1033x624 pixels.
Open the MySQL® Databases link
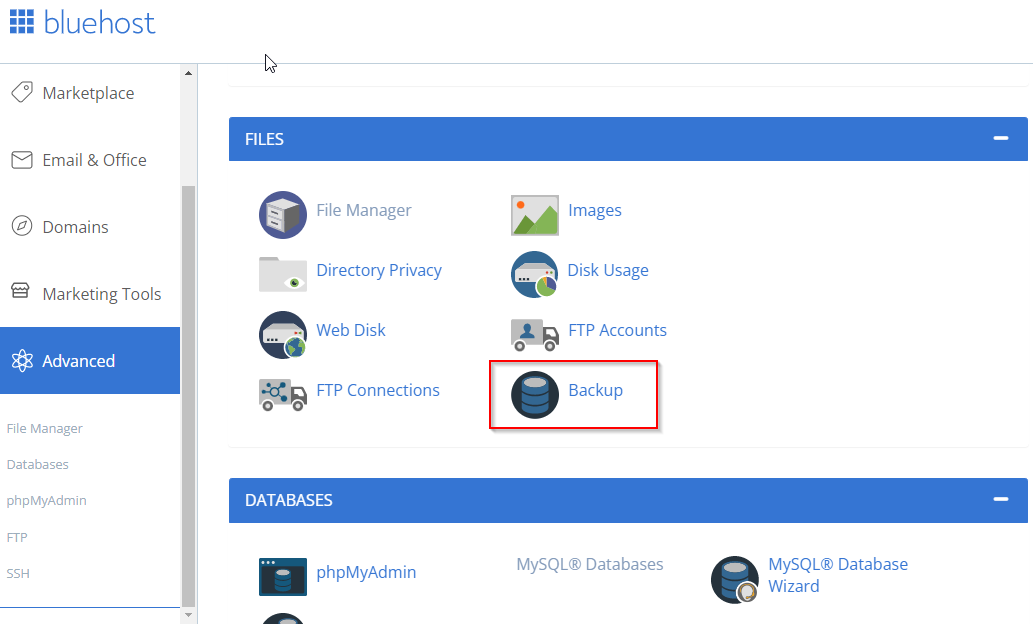tap(590, 564)
